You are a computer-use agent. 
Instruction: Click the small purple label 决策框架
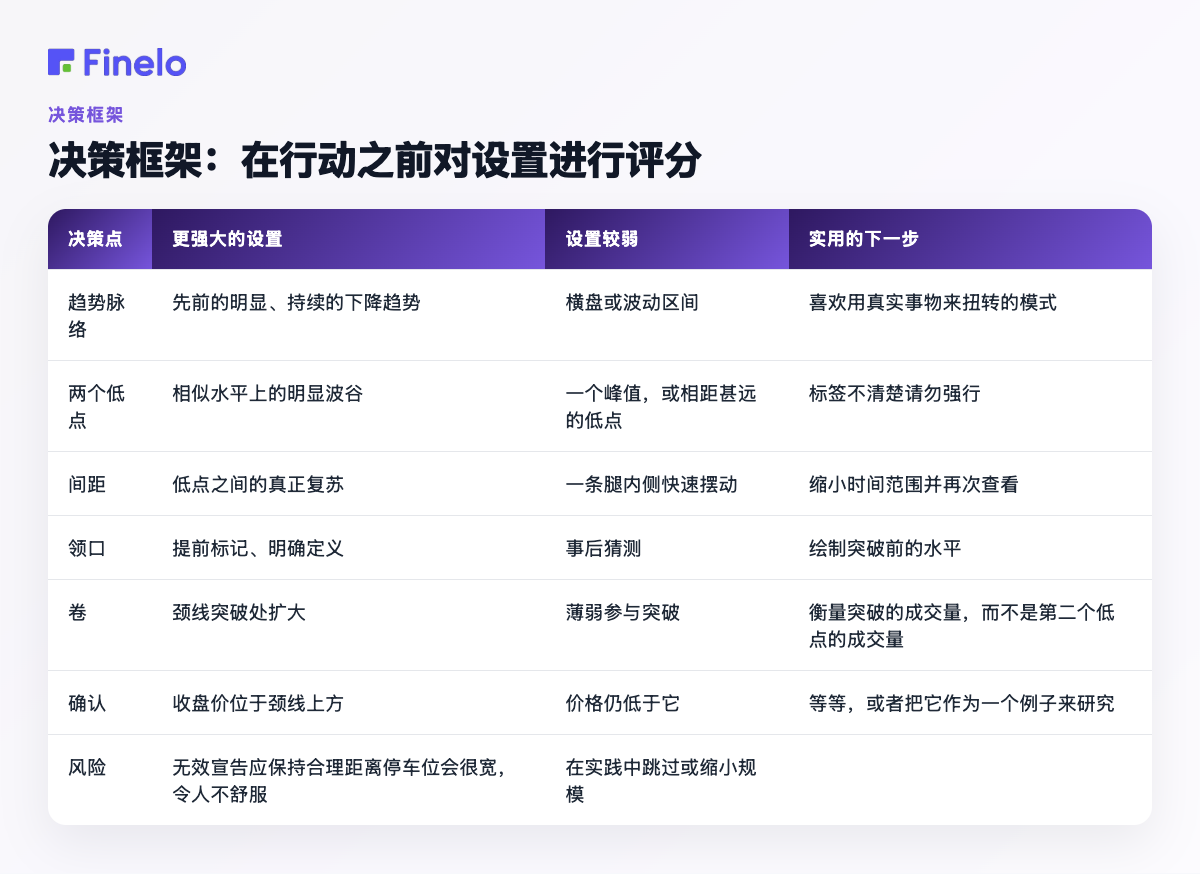point(86,115)
